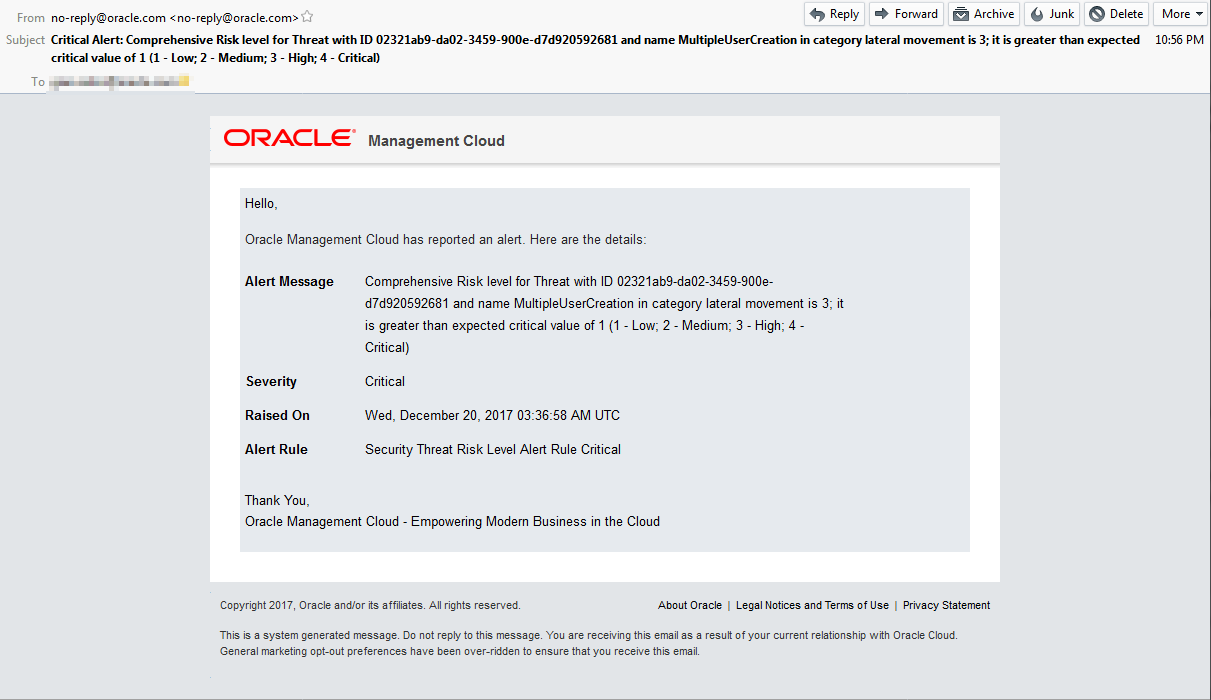This screenshot has width=1211, height=700.
Task: Click the Severity label
Action: click(271, 382)
